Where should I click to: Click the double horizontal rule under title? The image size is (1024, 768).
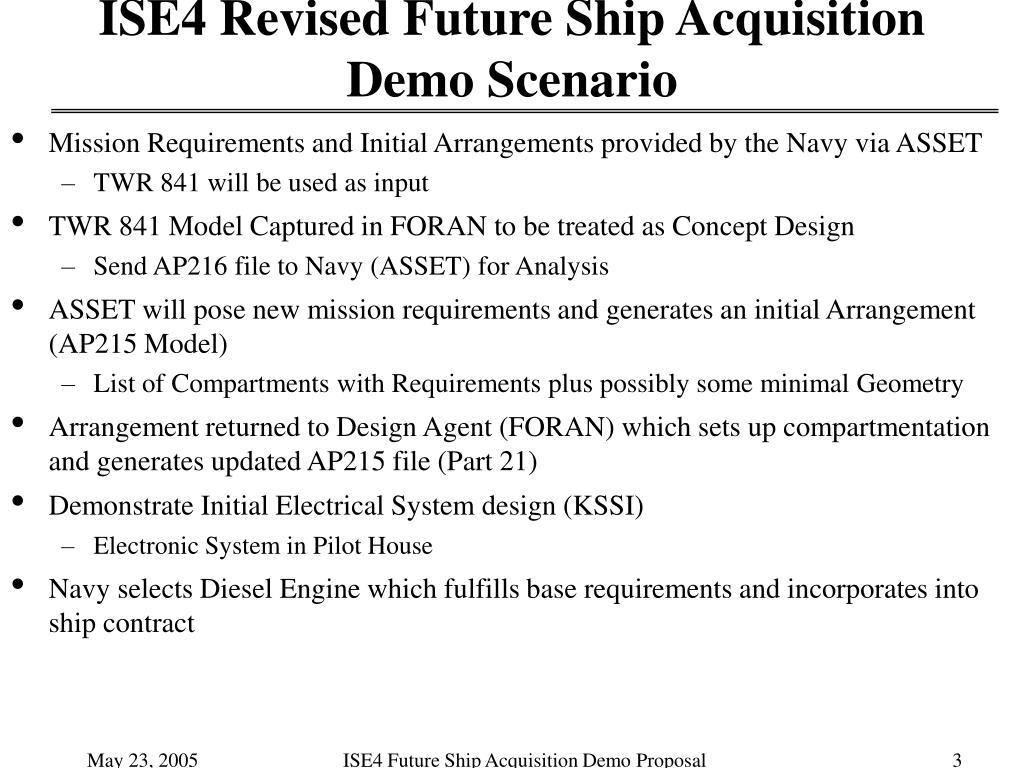[524, 112]
